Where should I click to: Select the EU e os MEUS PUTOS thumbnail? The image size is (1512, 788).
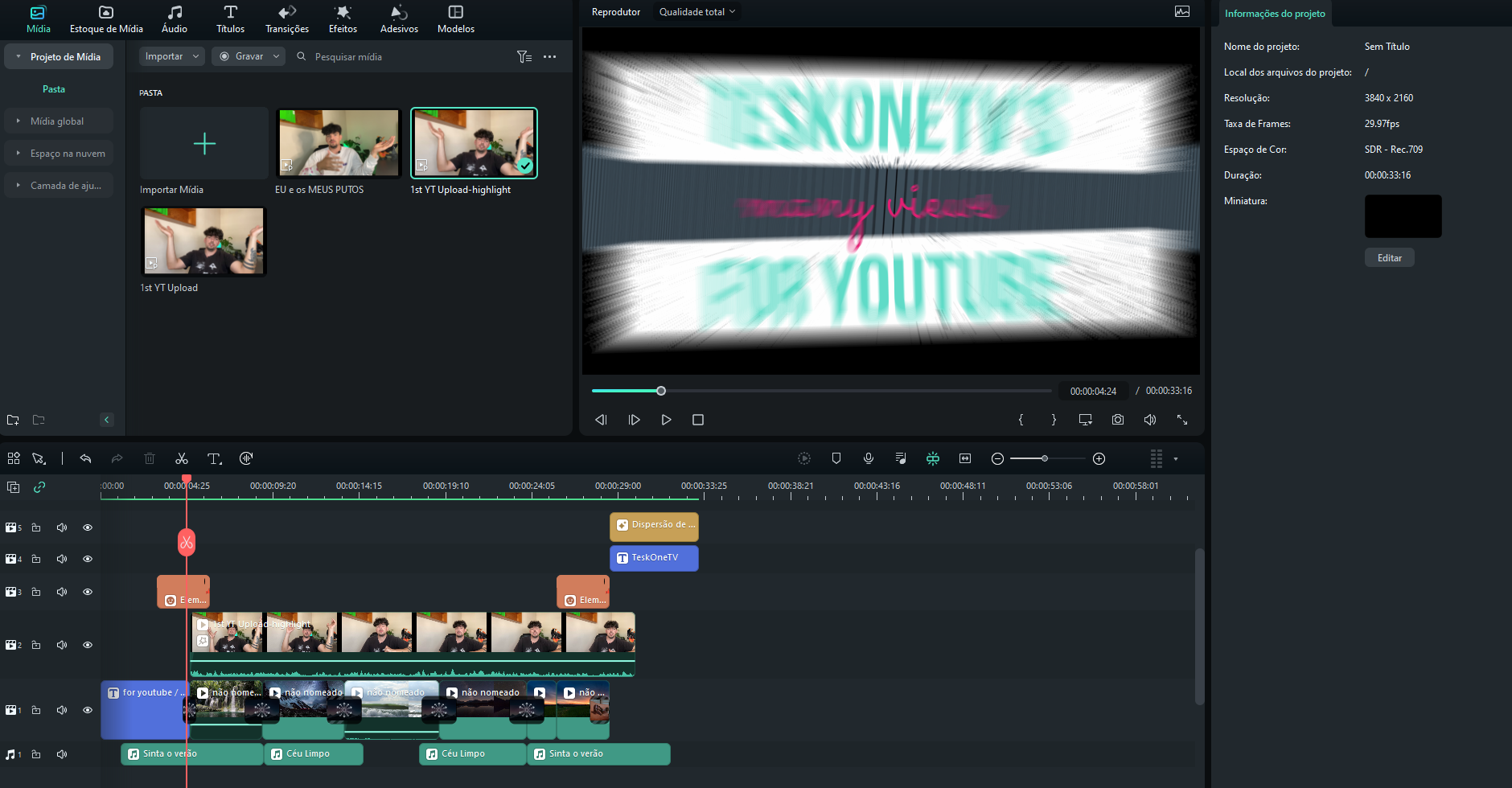point(339,143)
